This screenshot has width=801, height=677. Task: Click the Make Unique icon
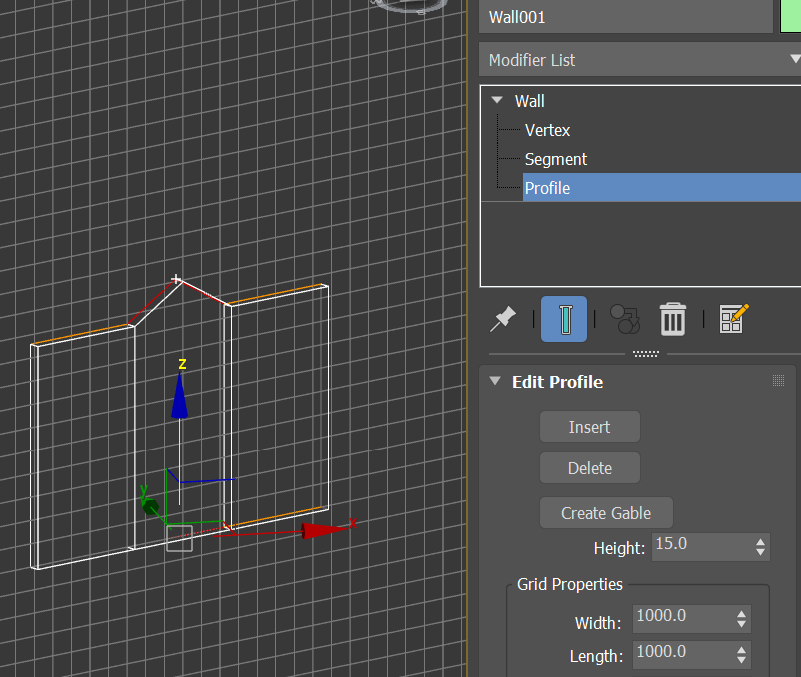[x=623, y=318]
